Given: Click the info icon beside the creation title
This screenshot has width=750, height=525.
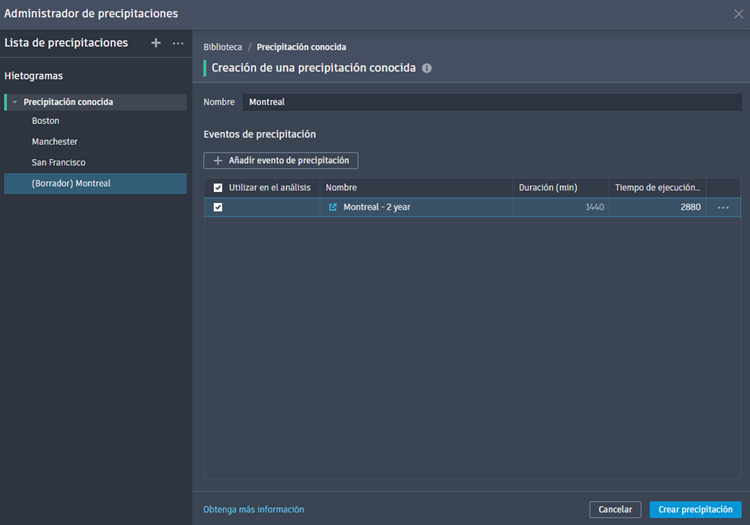Looking at the screenshot, I should [x=427, y=68].
